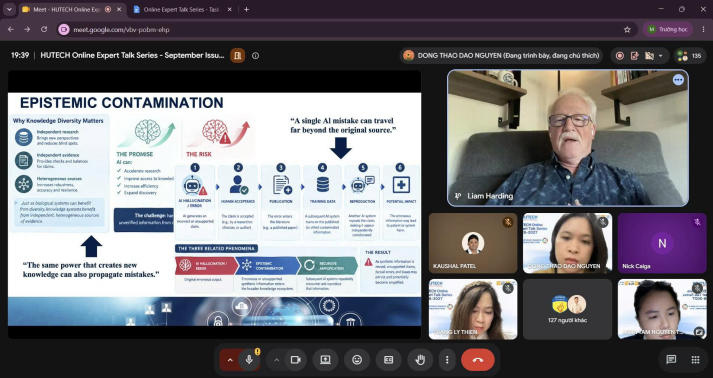Select Liam Harding's video tile
The width and height of the screenshot is (713, 378).
click(567, 138)
